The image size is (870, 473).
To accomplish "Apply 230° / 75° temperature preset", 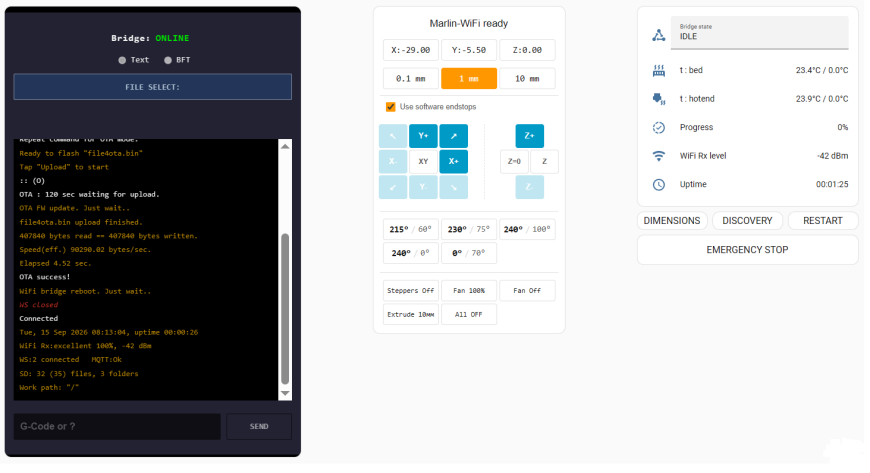I will pyautogui.click(x=469, y=229).
